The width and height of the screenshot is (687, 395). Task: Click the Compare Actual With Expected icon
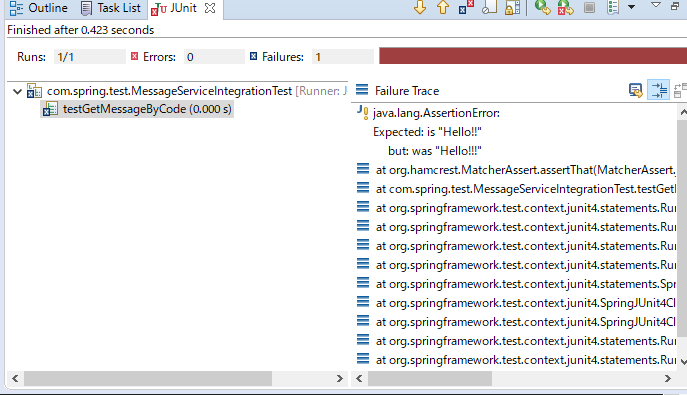click(680, 90)
